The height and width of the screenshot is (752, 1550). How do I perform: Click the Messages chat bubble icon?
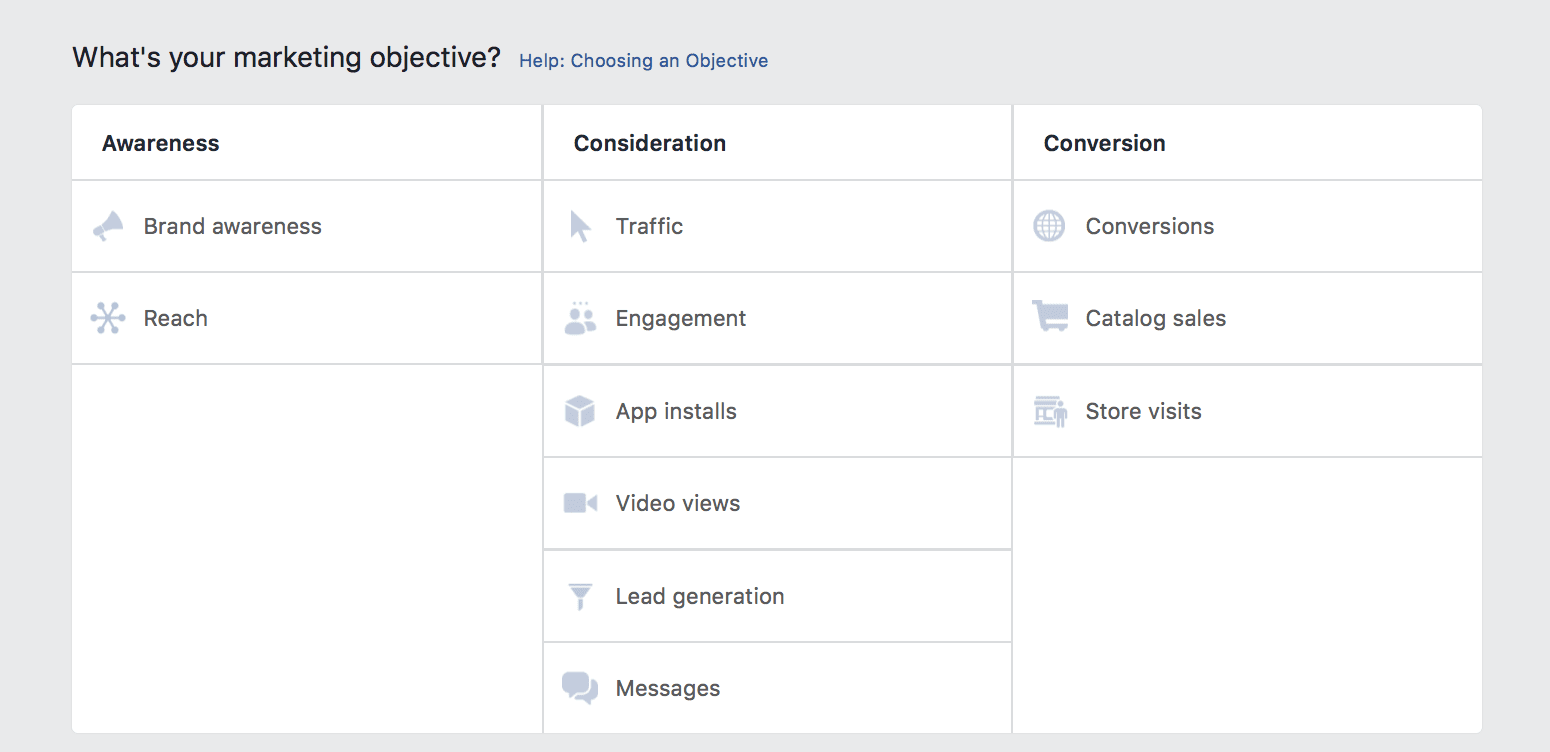(580, 688)
